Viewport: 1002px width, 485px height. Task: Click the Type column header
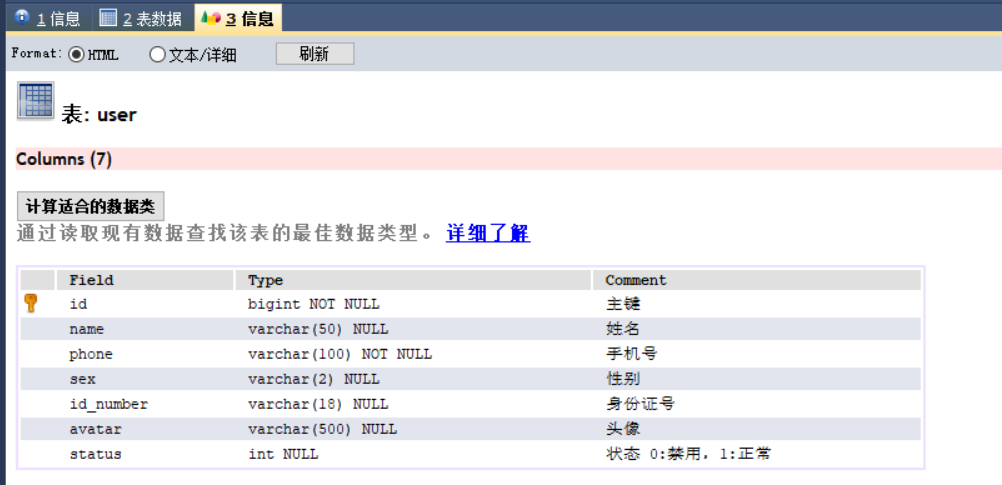413,281
